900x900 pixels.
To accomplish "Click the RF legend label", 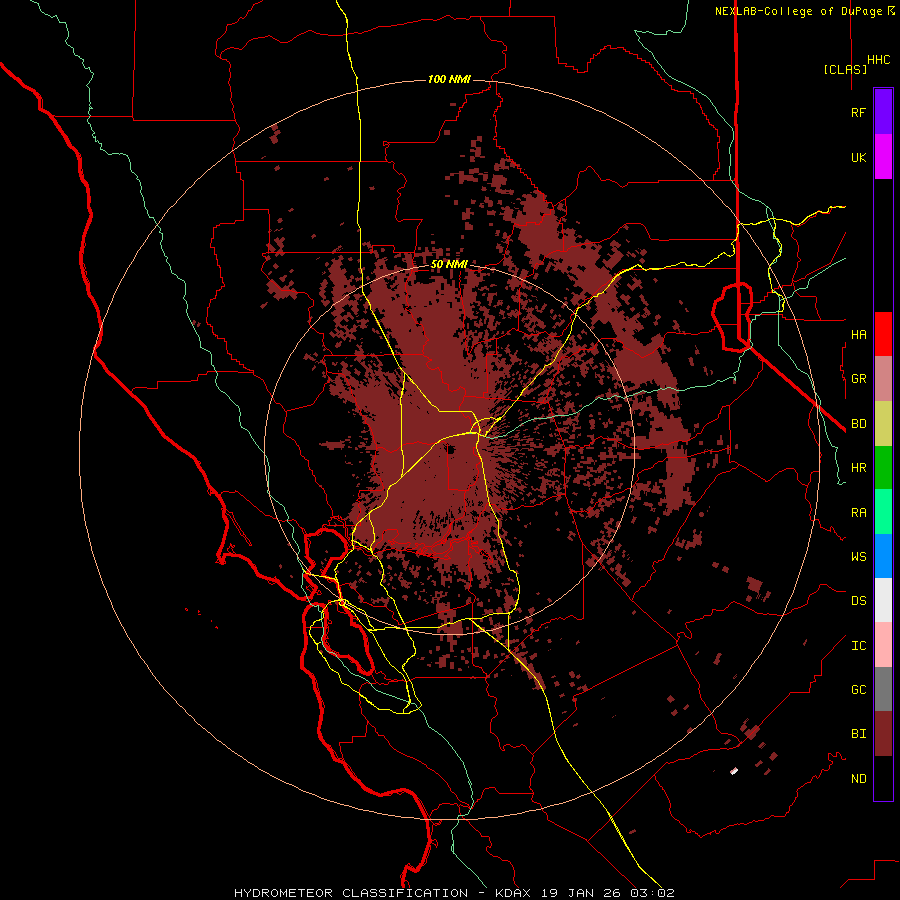I will 858,112.
